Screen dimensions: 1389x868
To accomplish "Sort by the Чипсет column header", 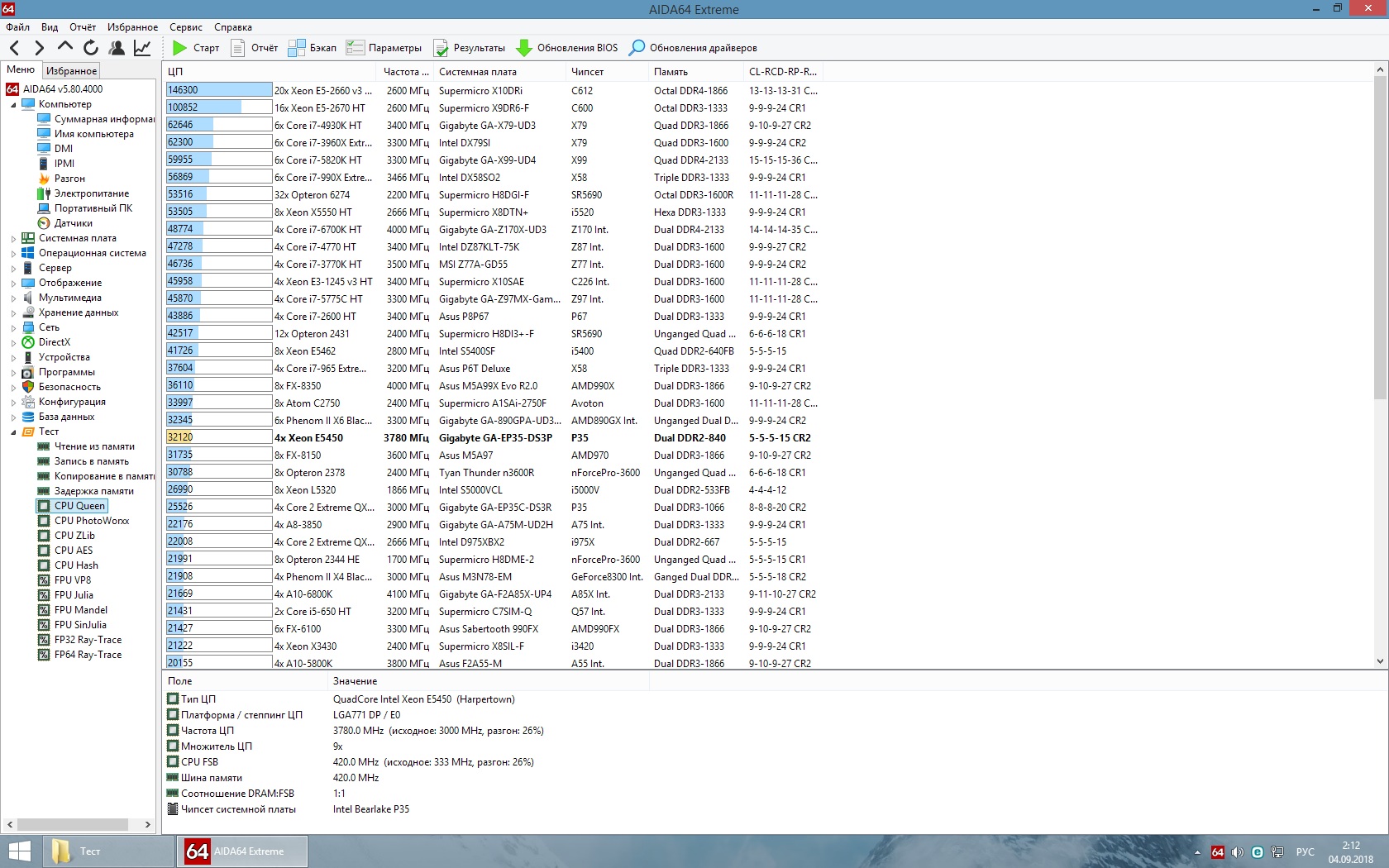I will point(609,72).
